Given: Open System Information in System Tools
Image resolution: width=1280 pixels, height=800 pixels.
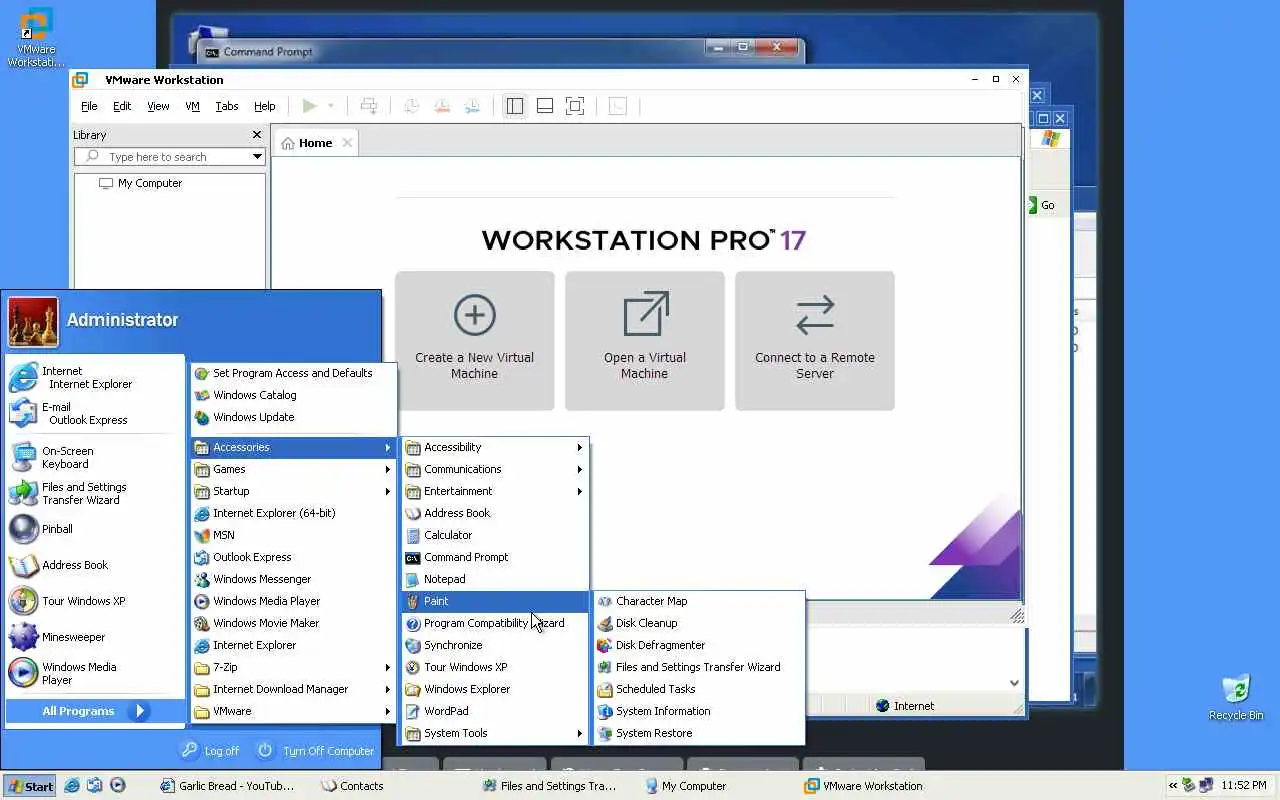Looking at the screenshot, I should [x=699, y=711].
